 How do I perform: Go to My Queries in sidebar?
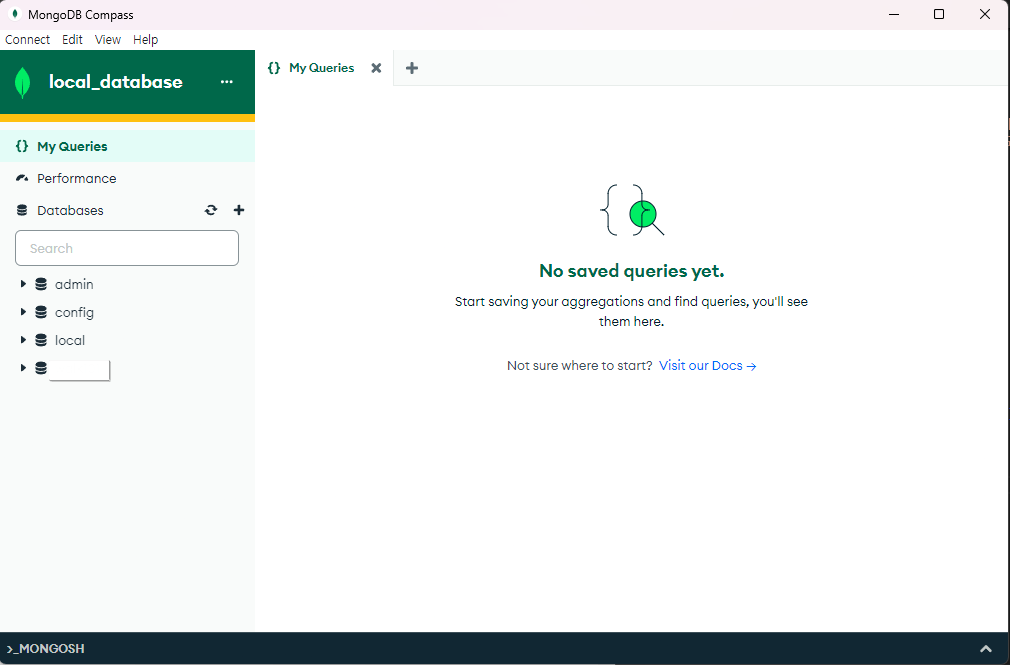pos(128,146)
